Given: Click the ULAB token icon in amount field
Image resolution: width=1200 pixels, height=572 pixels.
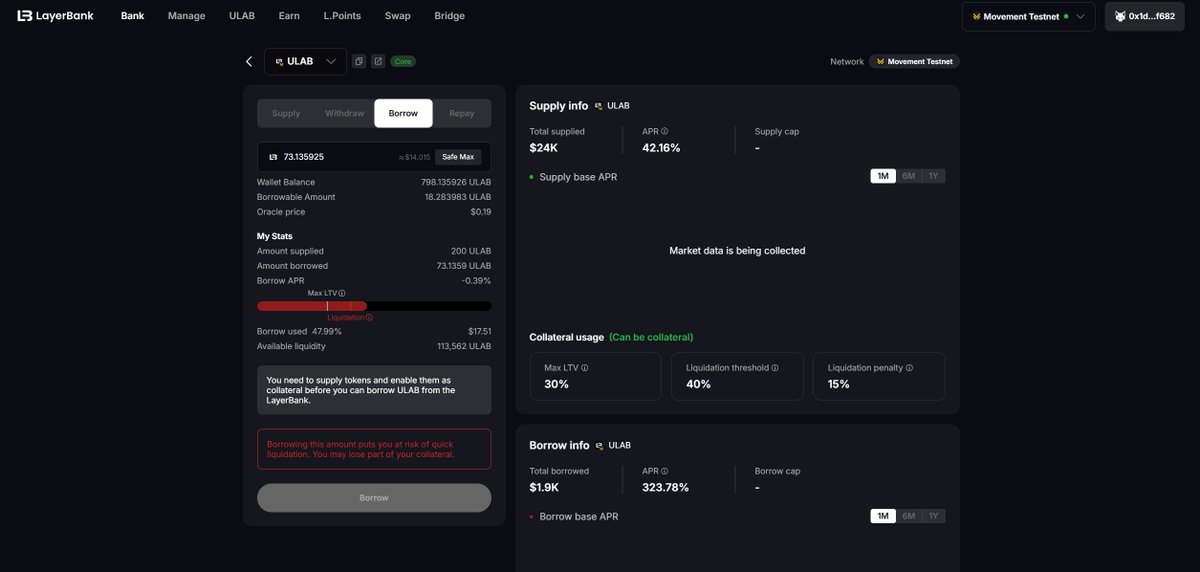Looking at the screenshot, I should coord(273,157).
